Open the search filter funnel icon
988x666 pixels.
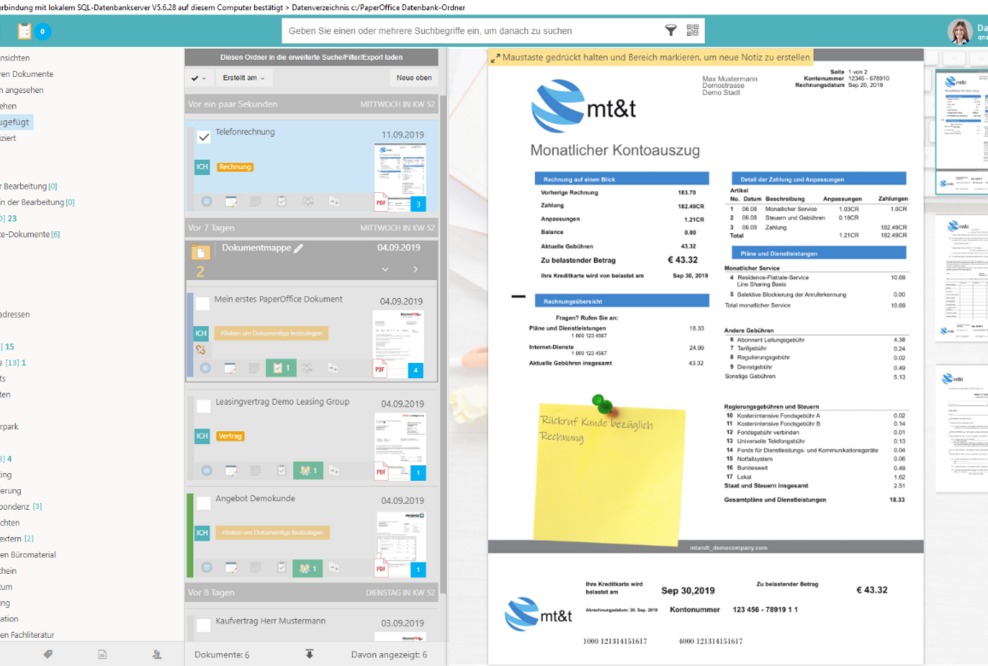coord(671,30)
